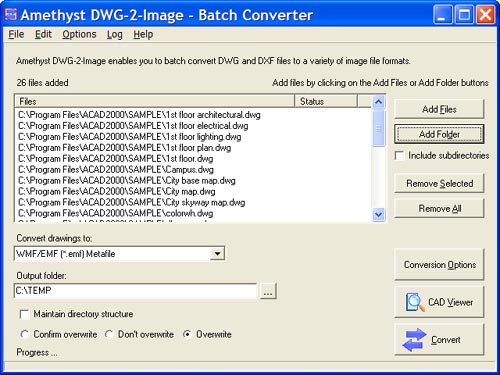The image size is (500, 375).
Task: Open the Options menu
Action: [79, 34]
